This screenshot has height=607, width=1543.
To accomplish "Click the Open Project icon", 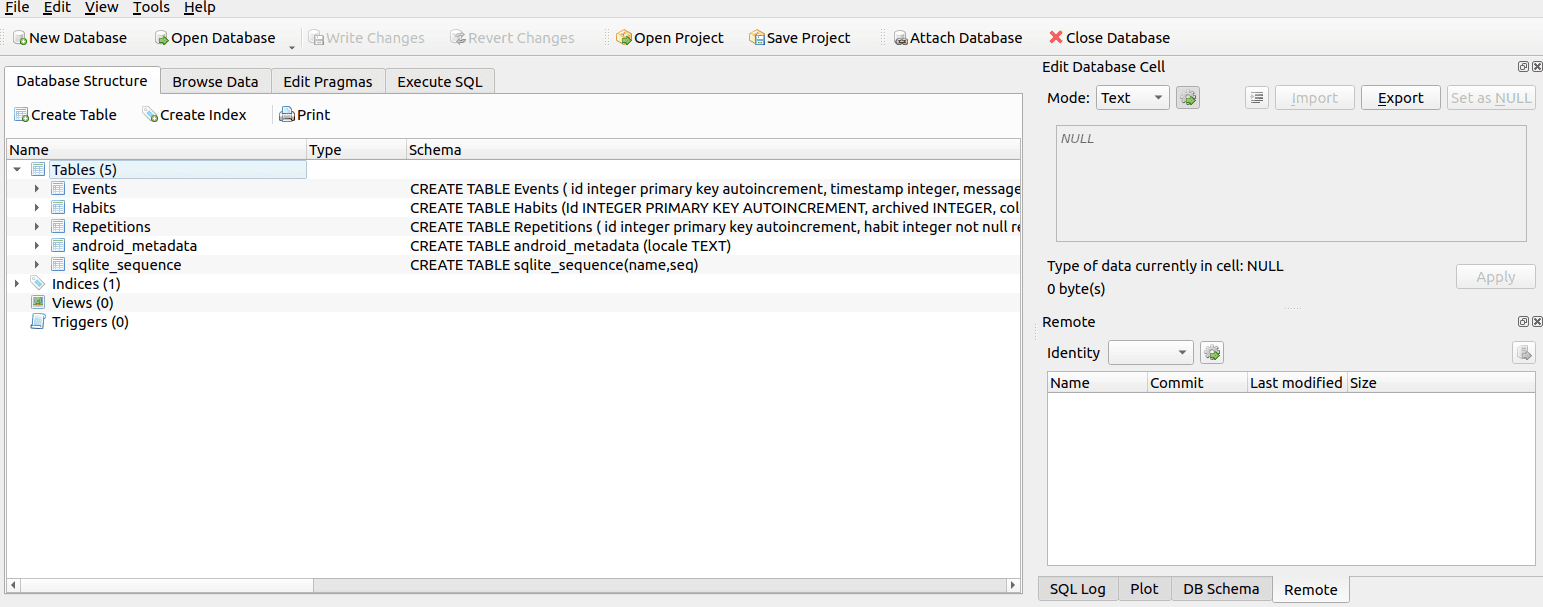I will coord(624,38).
